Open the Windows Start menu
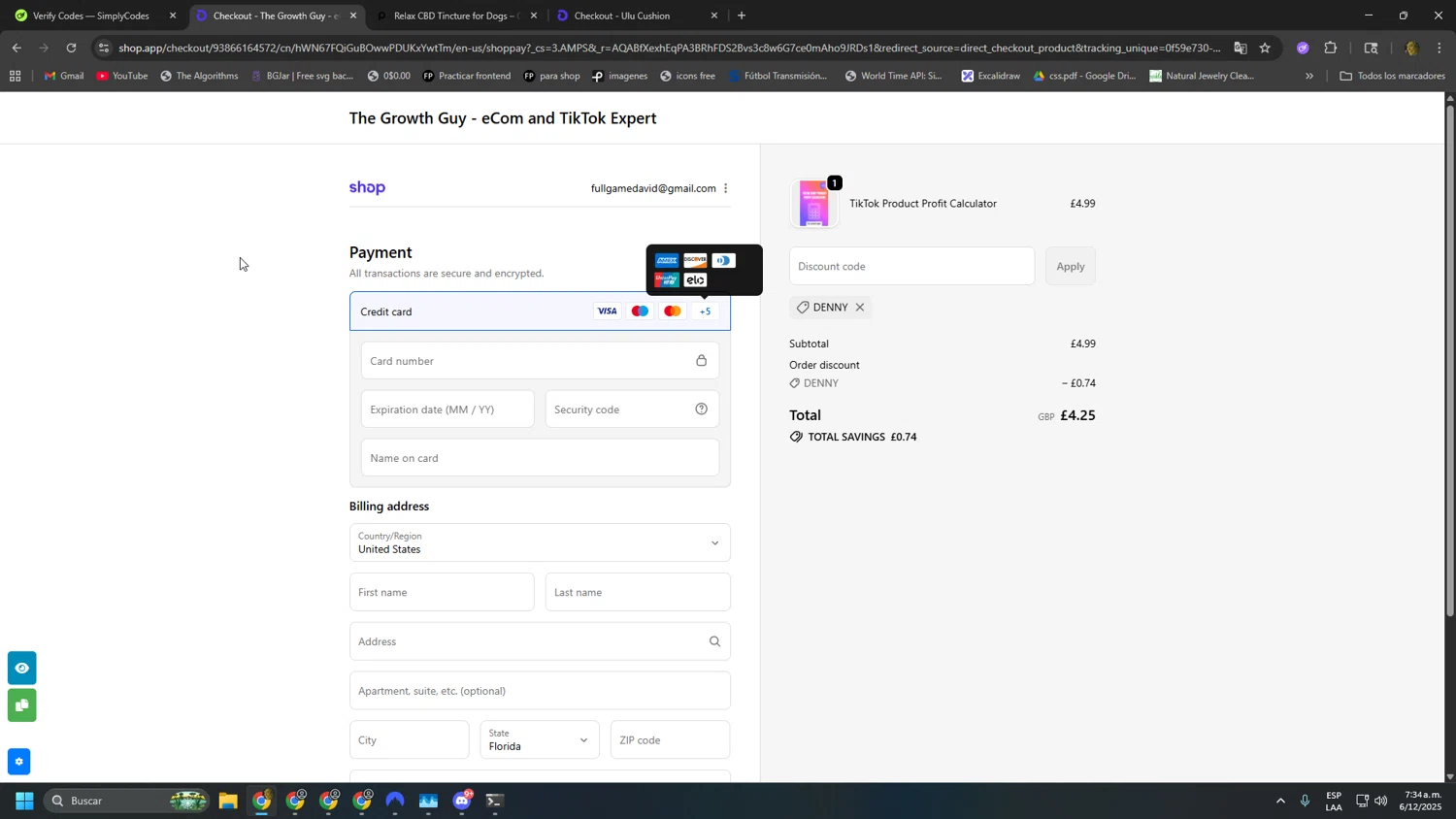This screenshot has height=819, width=1456. pyautogui.click(x=24, y=801)
